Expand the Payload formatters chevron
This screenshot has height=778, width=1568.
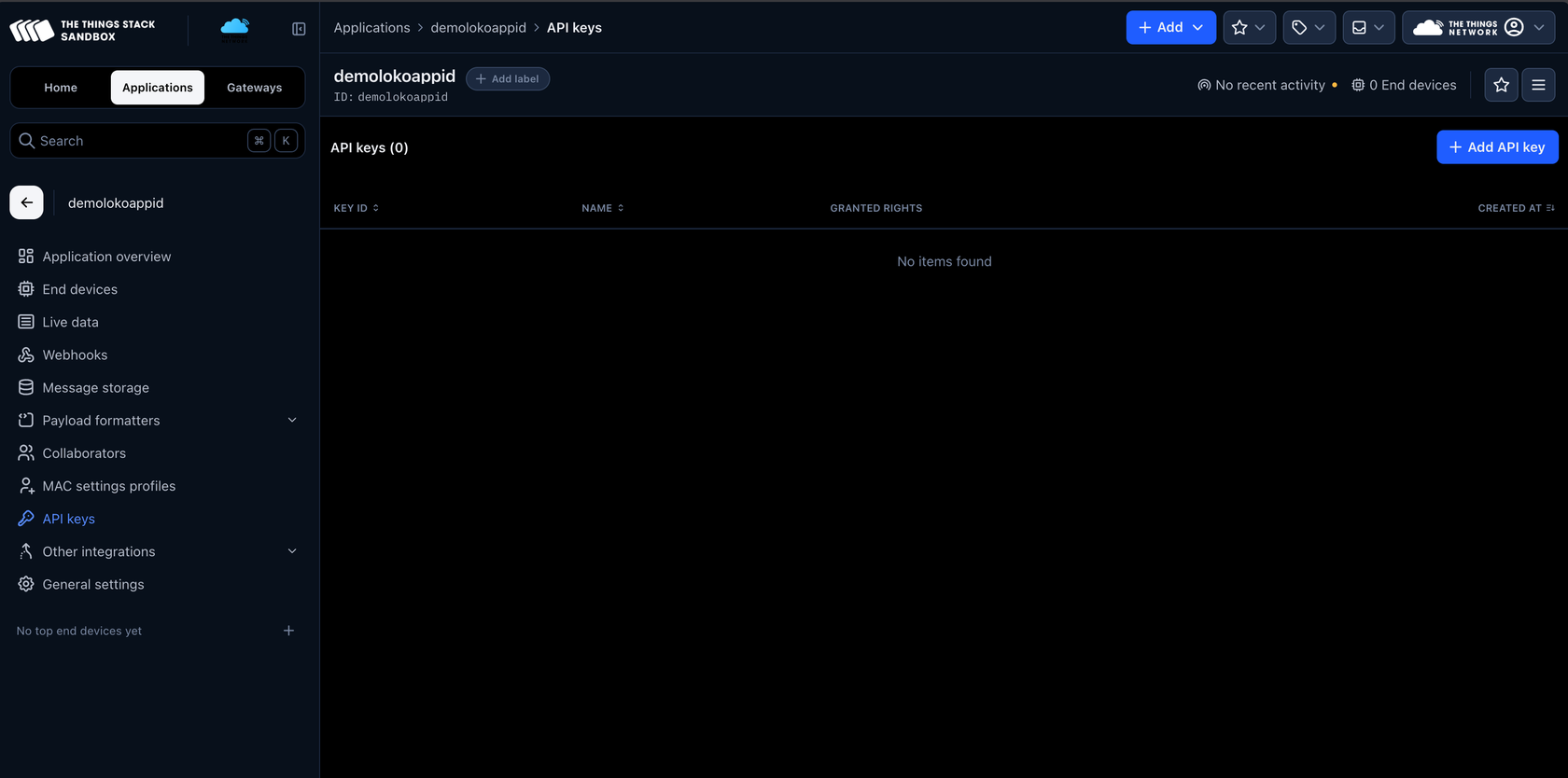292,420
